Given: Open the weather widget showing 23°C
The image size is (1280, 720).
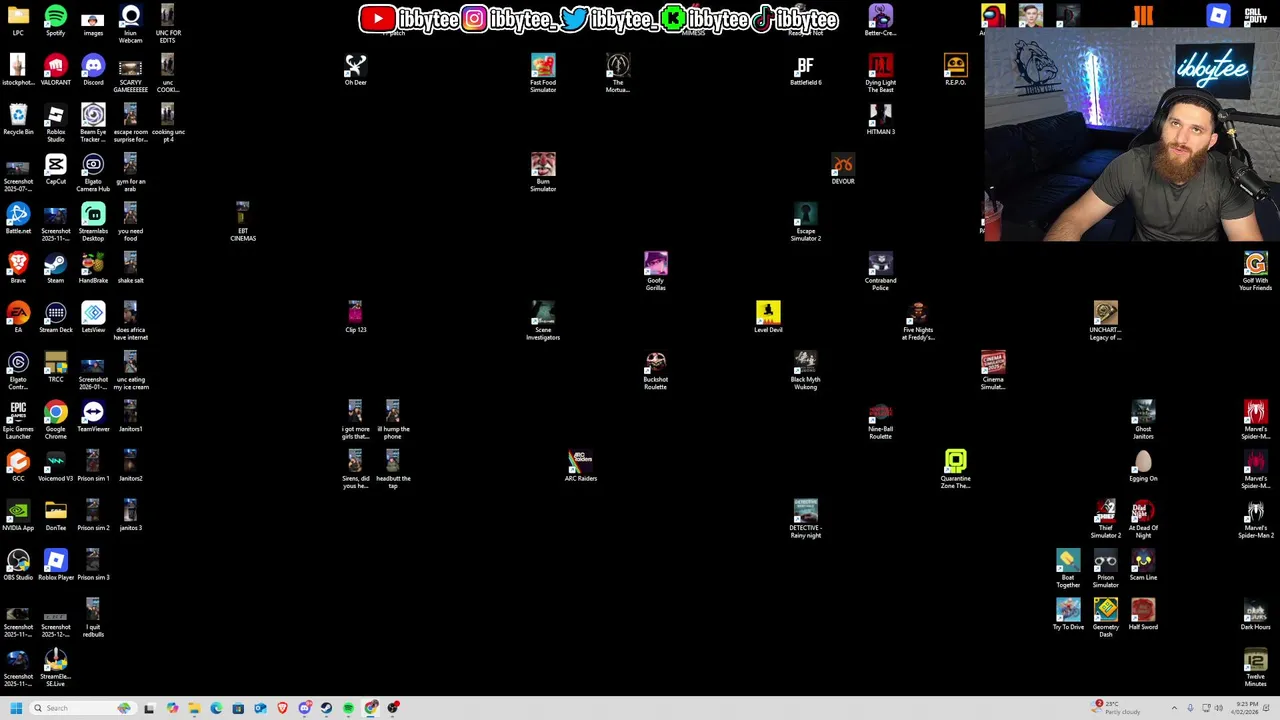Looking at the screenshot, I should click(x=1117, y=708).
